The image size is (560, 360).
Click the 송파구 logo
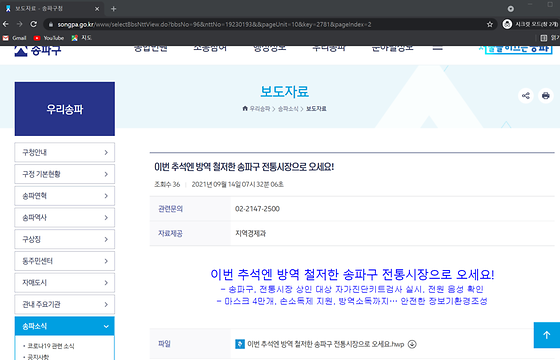(38, 50)
